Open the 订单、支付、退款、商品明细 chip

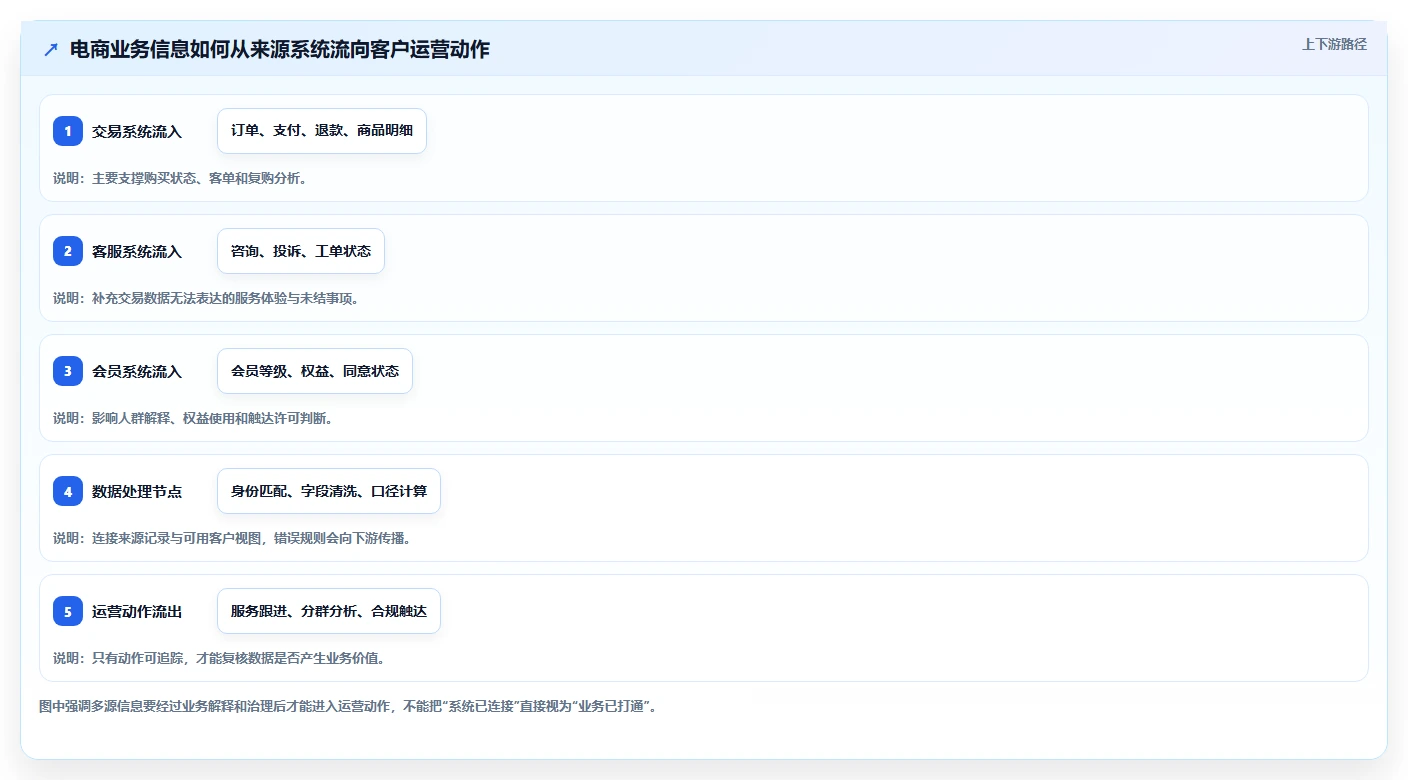click(322, 131)
